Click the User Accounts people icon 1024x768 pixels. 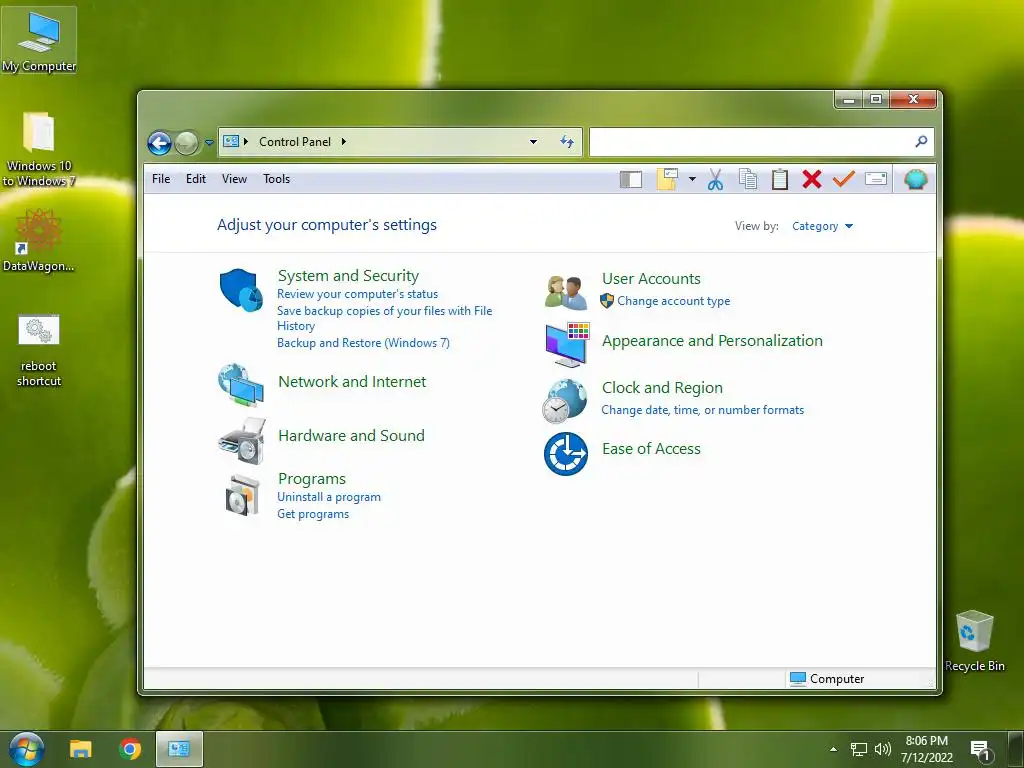click(566, 292)
